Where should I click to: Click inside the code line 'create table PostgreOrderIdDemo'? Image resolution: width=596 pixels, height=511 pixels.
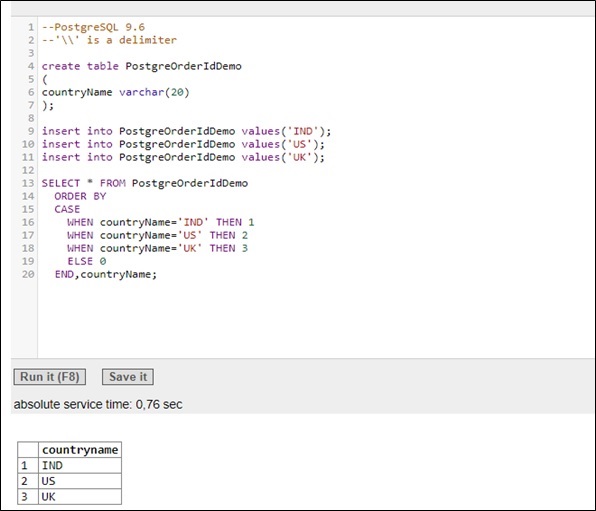point(141,66)
